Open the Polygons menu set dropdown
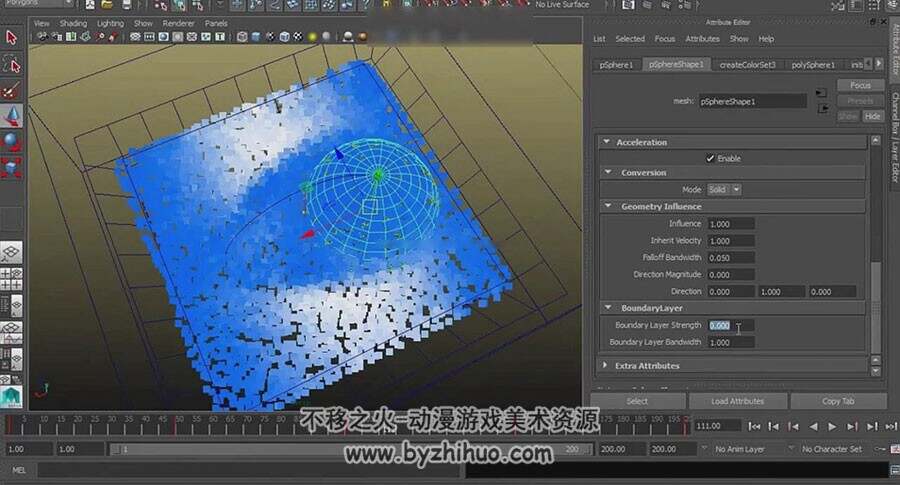Viewport: 900px width, 485px height. (x=38, y=4)
